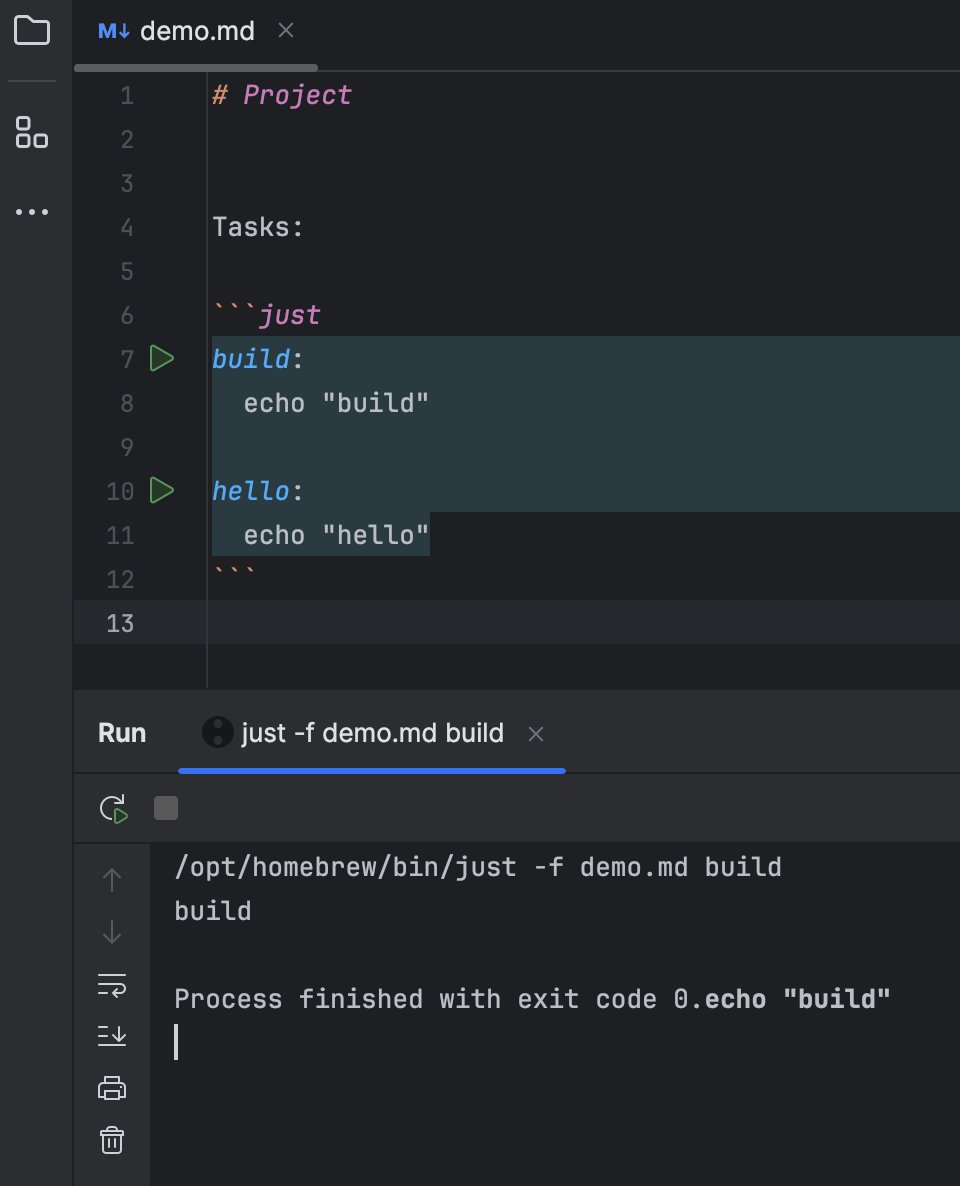This screenshot has height=1186, width=960.
Task: Select the demo.md editor tab
Action: point(197,31)
